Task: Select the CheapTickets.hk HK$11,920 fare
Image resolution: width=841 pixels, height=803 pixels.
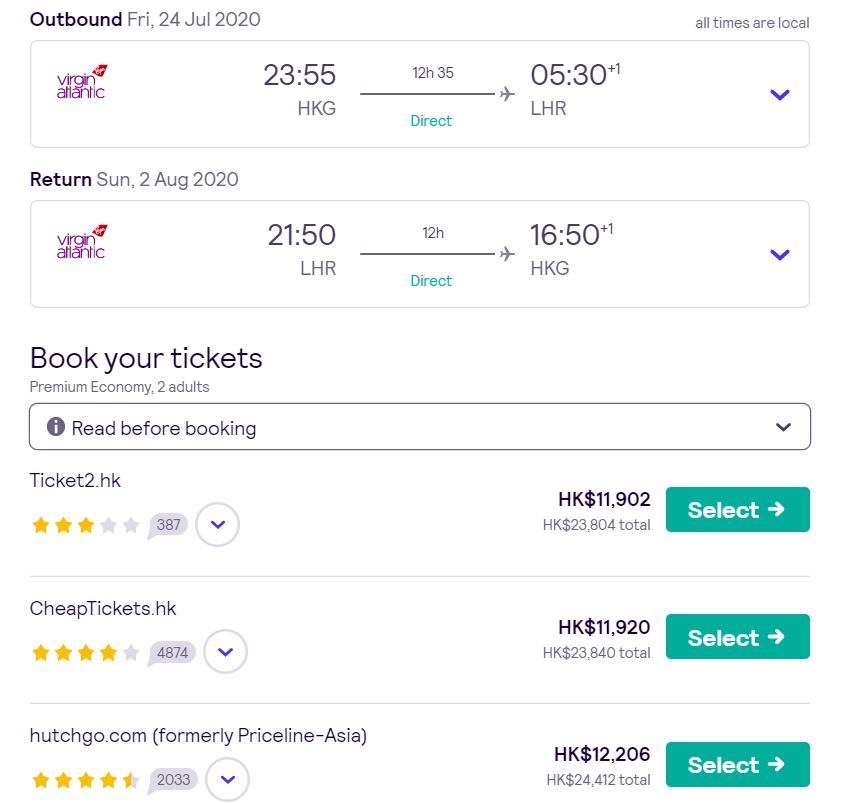Action: pos(738,637)
